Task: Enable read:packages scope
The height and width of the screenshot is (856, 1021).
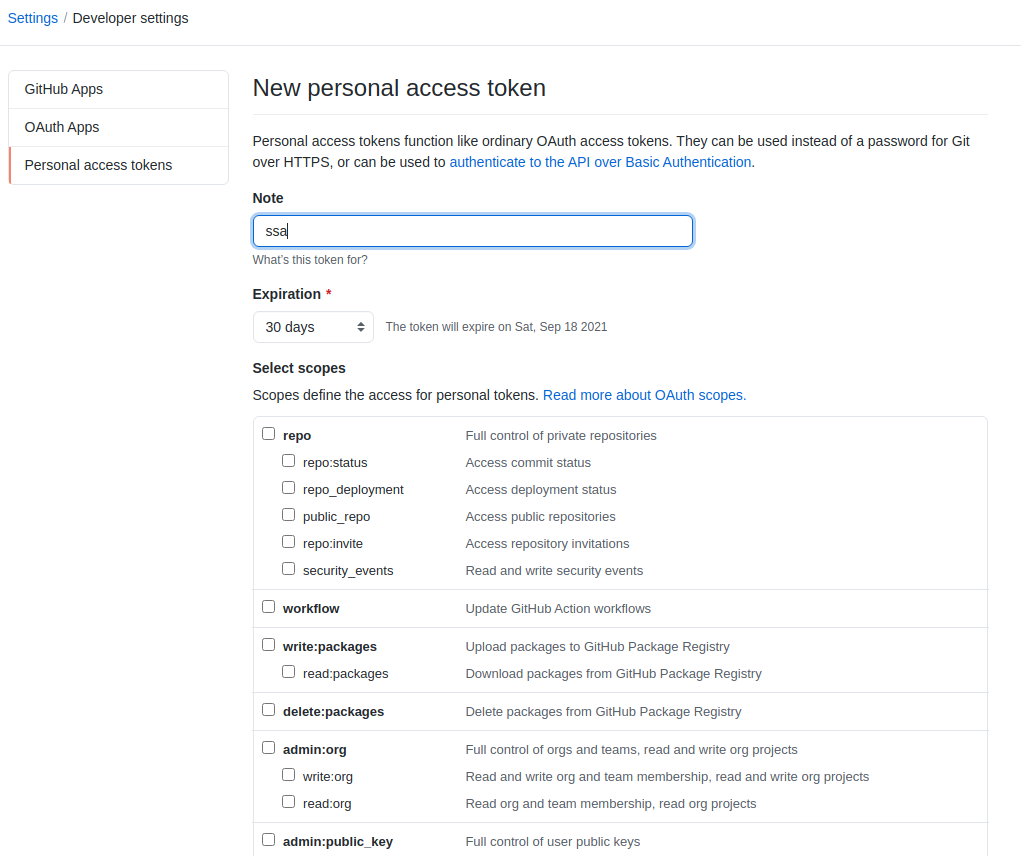Action: tap(288, 672)
